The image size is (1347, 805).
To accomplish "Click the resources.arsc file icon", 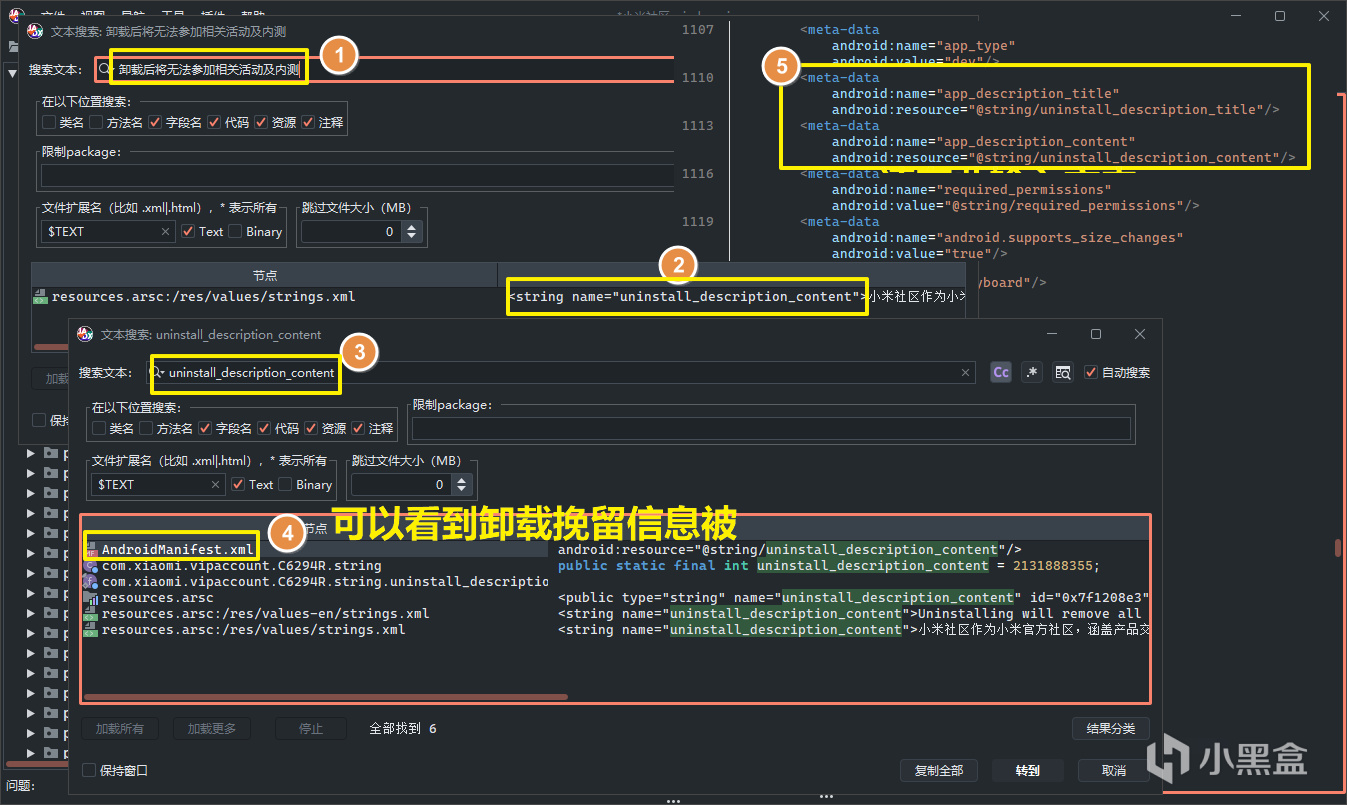I will [x=91, y=598].
